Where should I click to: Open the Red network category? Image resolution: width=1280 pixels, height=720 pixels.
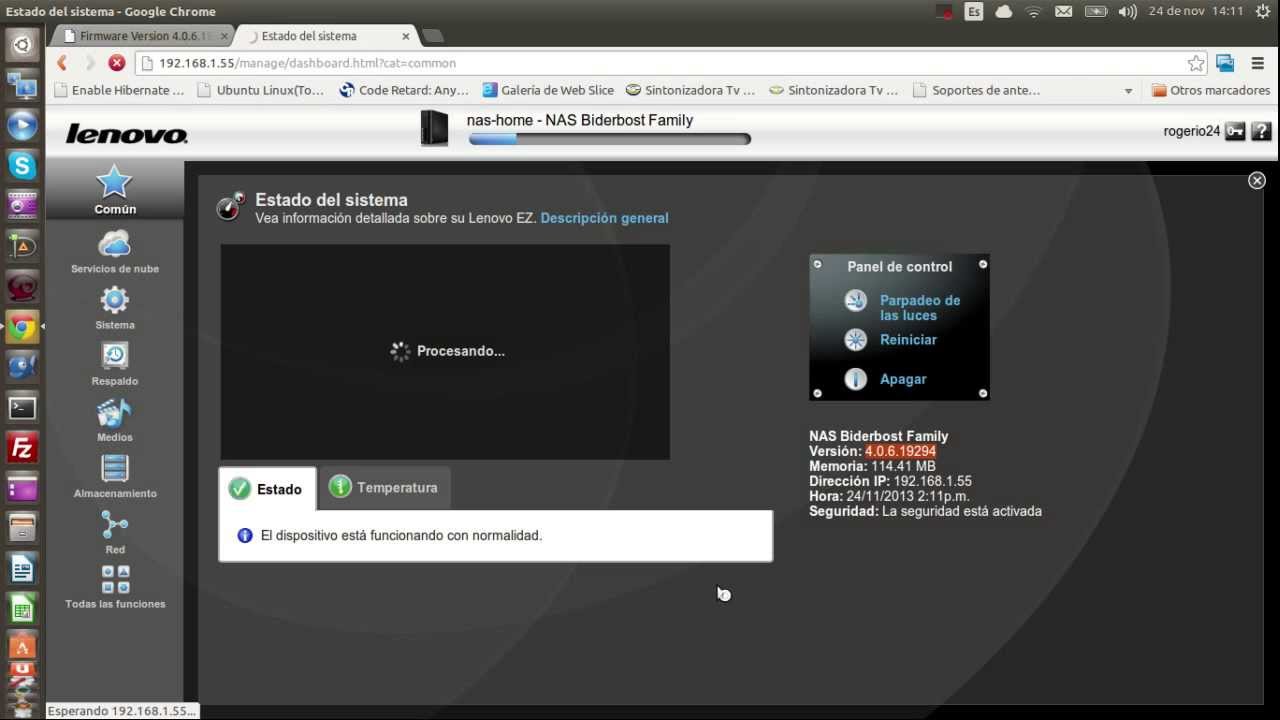point(114,532)
